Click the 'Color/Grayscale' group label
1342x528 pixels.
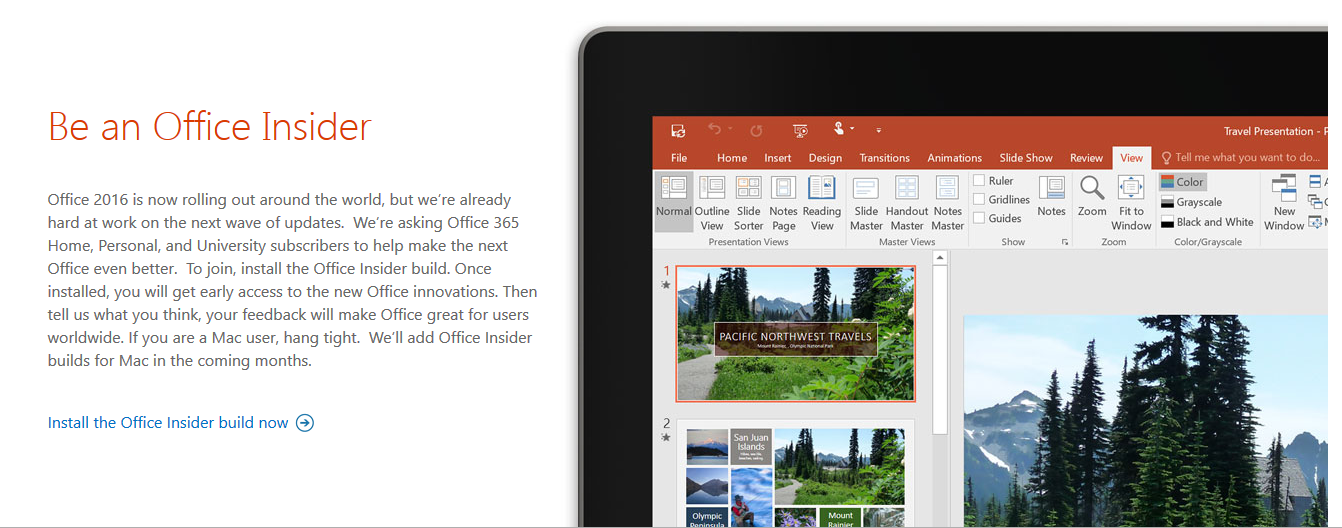point(1208,242)
